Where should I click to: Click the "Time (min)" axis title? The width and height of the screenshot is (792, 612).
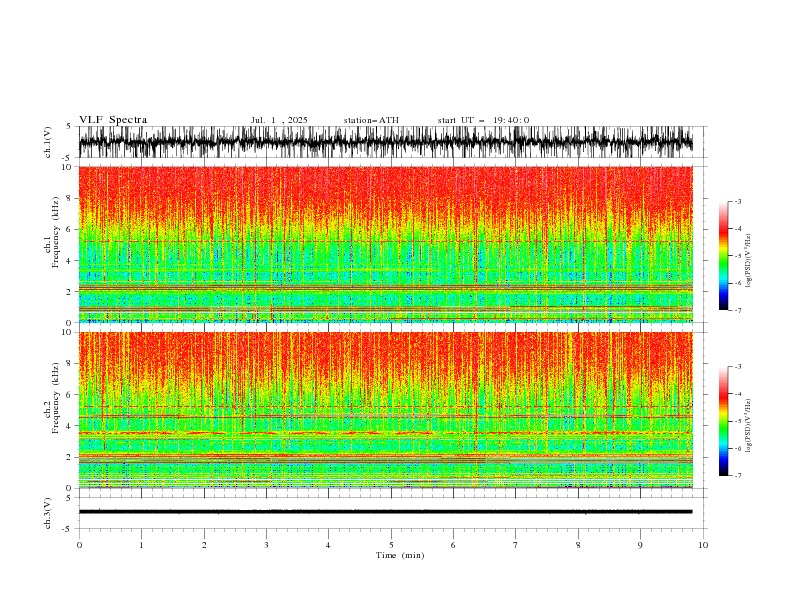click(x=400, y=555)
